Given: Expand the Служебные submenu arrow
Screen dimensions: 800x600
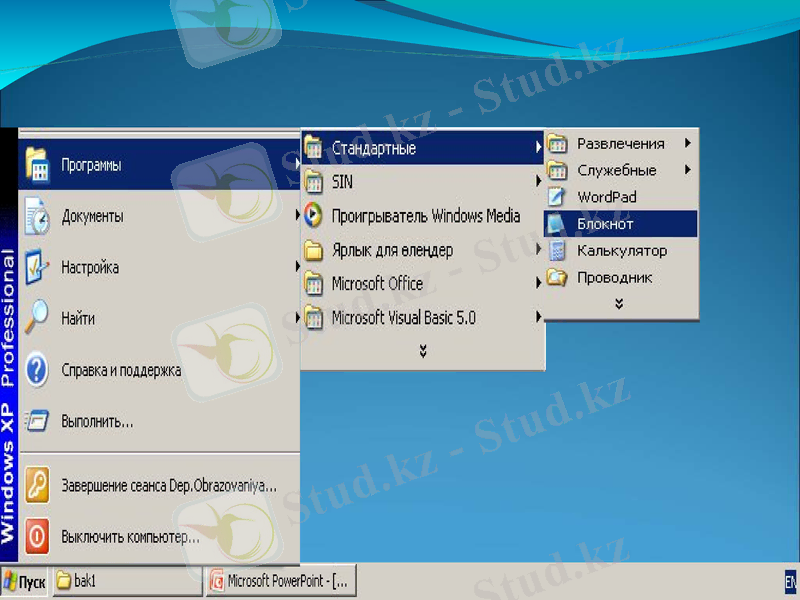Looking at the screenshot, I should [687, 170].
